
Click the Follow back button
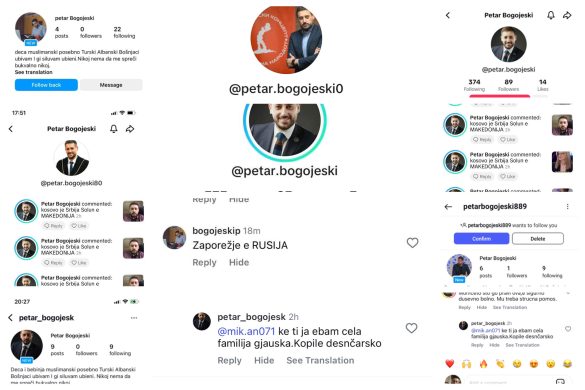pyautogui.click(x=46, y=85)
